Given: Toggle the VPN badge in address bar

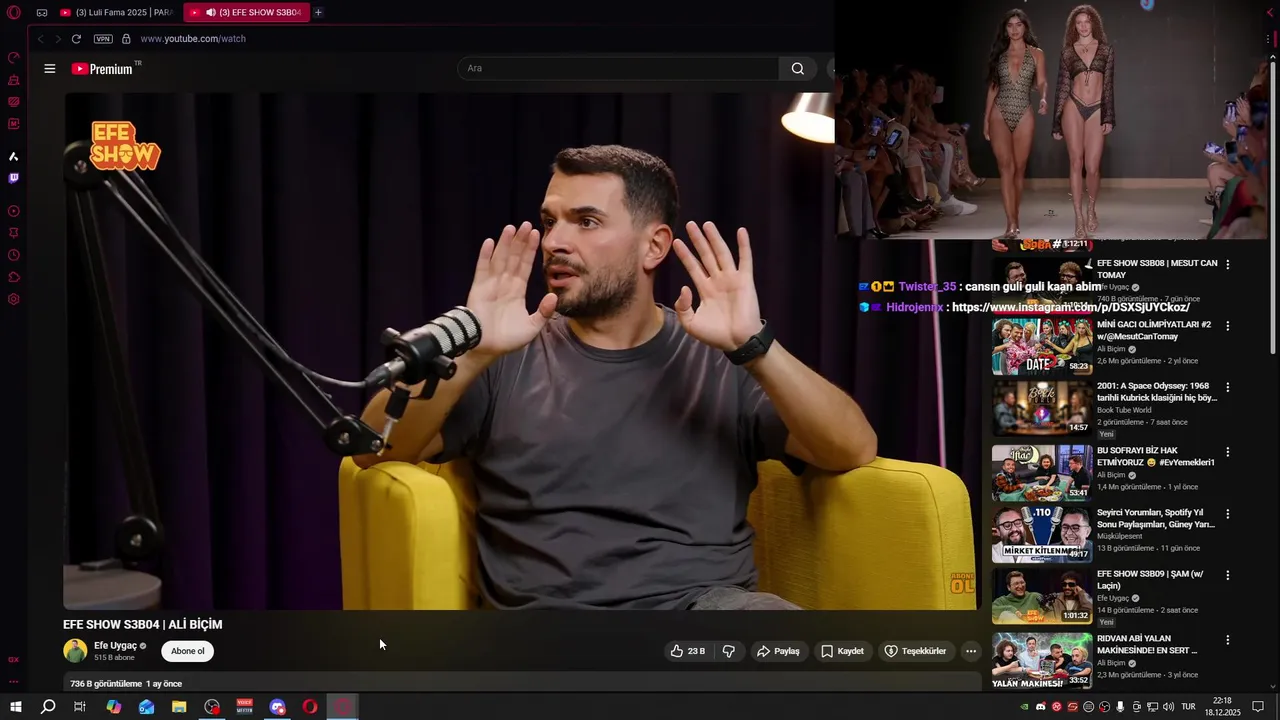Looking at the screenshot, I should point(103,39).
